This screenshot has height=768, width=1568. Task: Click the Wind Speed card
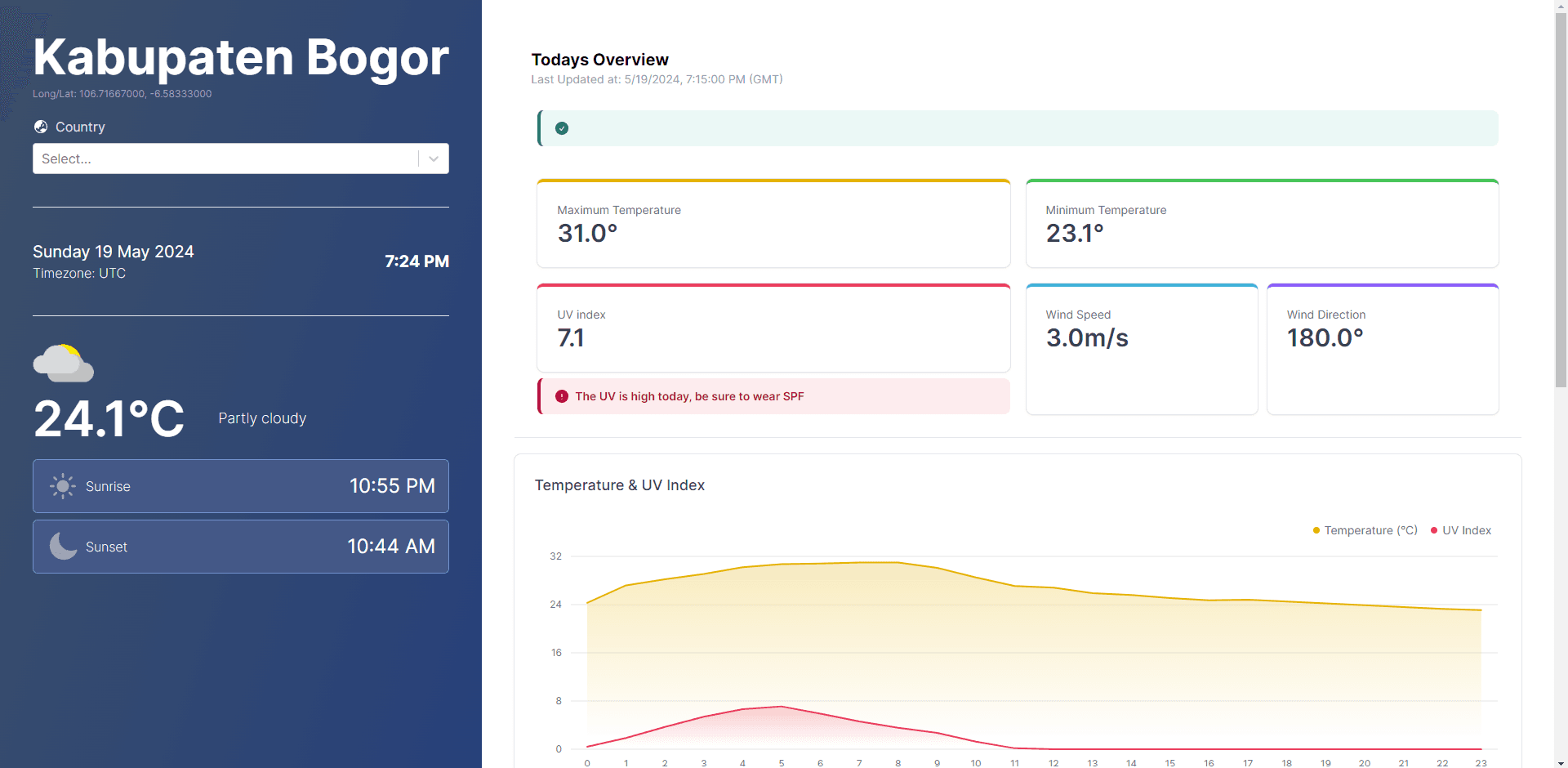tap(1141, 350)
